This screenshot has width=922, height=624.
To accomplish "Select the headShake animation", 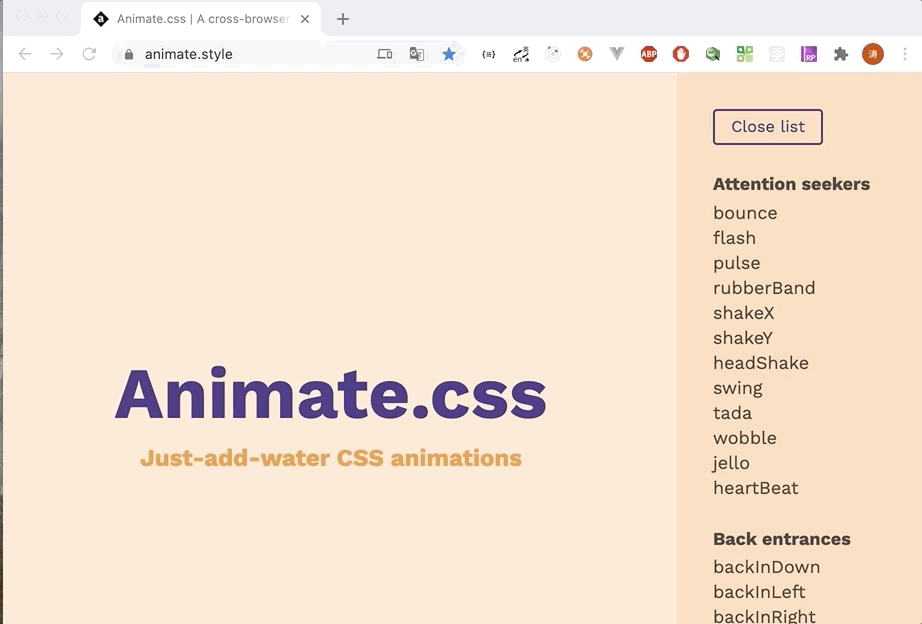I will 761,363.
